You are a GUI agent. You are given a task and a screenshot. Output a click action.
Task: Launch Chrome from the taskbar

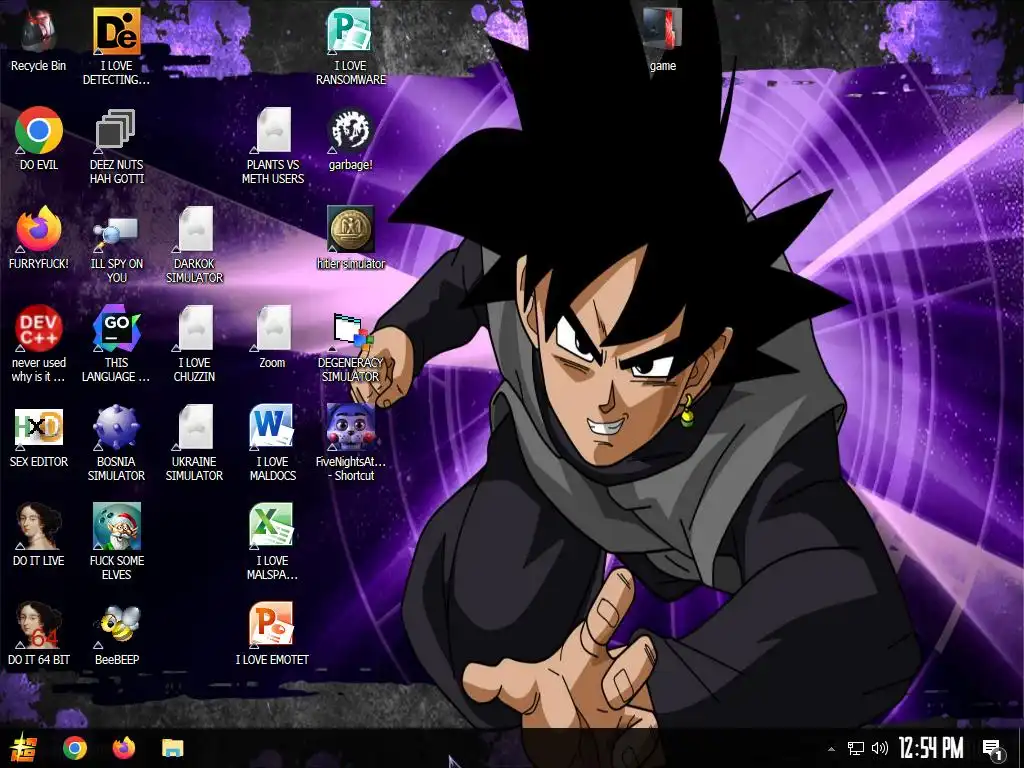pos(74,748)
